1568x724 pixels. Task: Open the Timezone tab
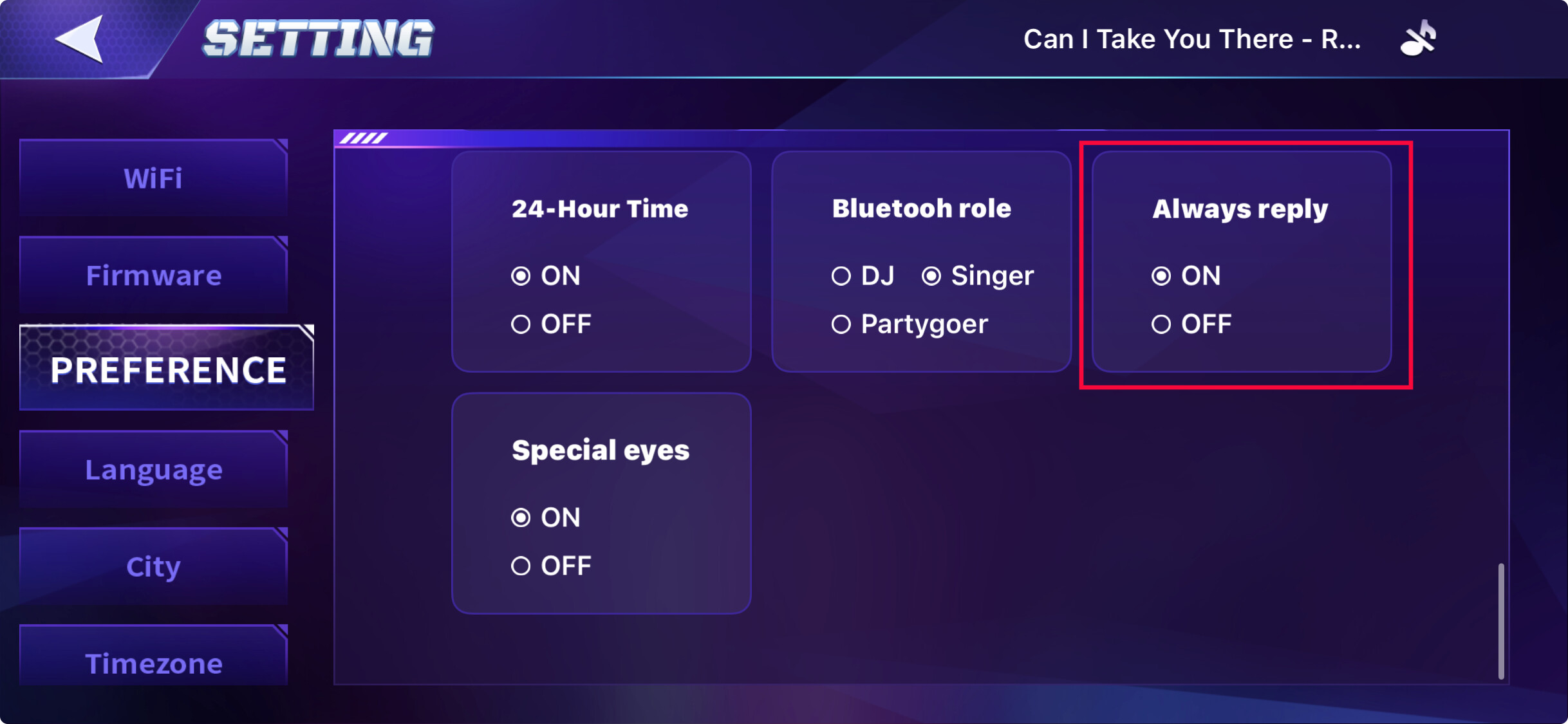click(153, 663)
